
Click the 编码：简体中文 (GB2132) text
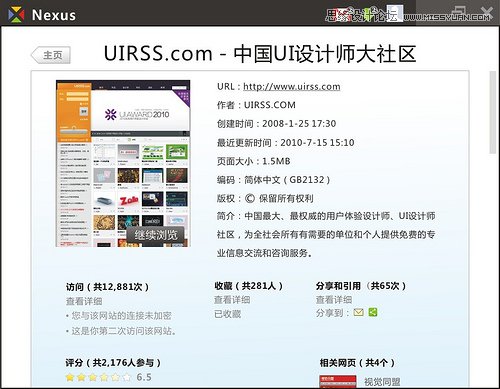pos(273,180)
